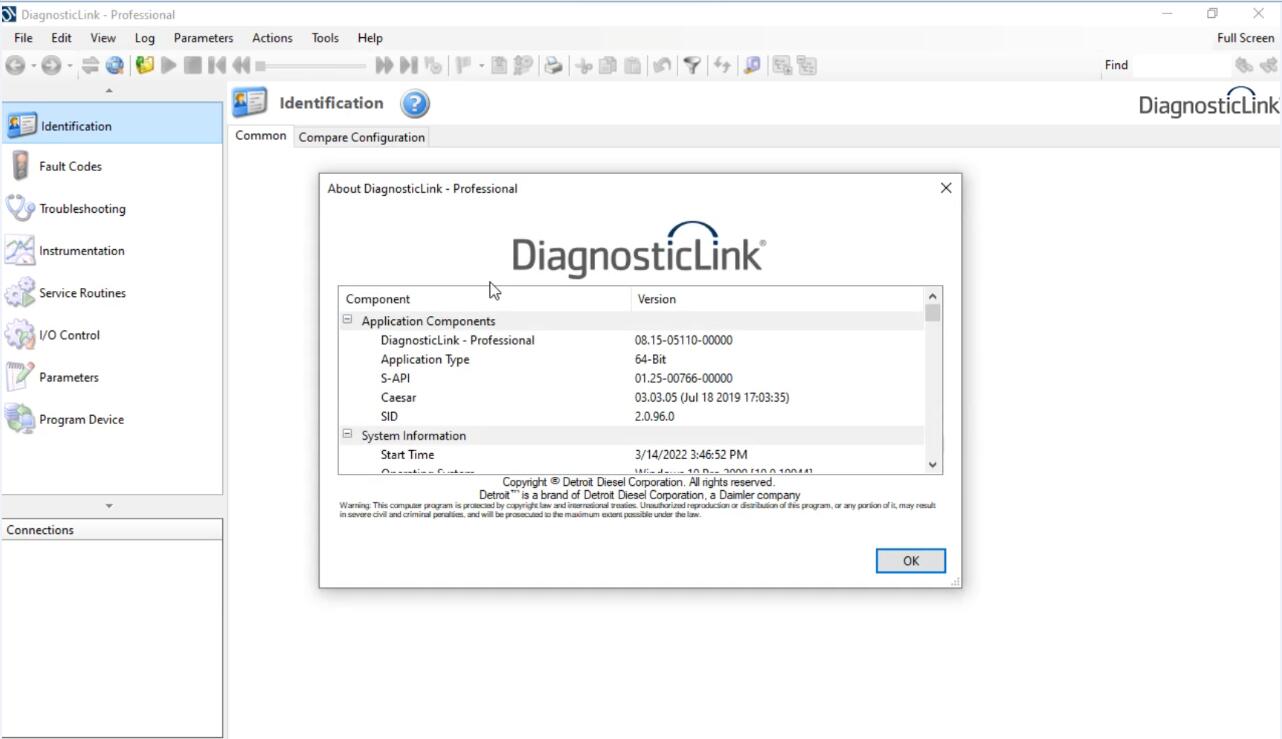The image size is (1282, 739).
Task: Click the copy toolbar icon
Action: [607, 65]
